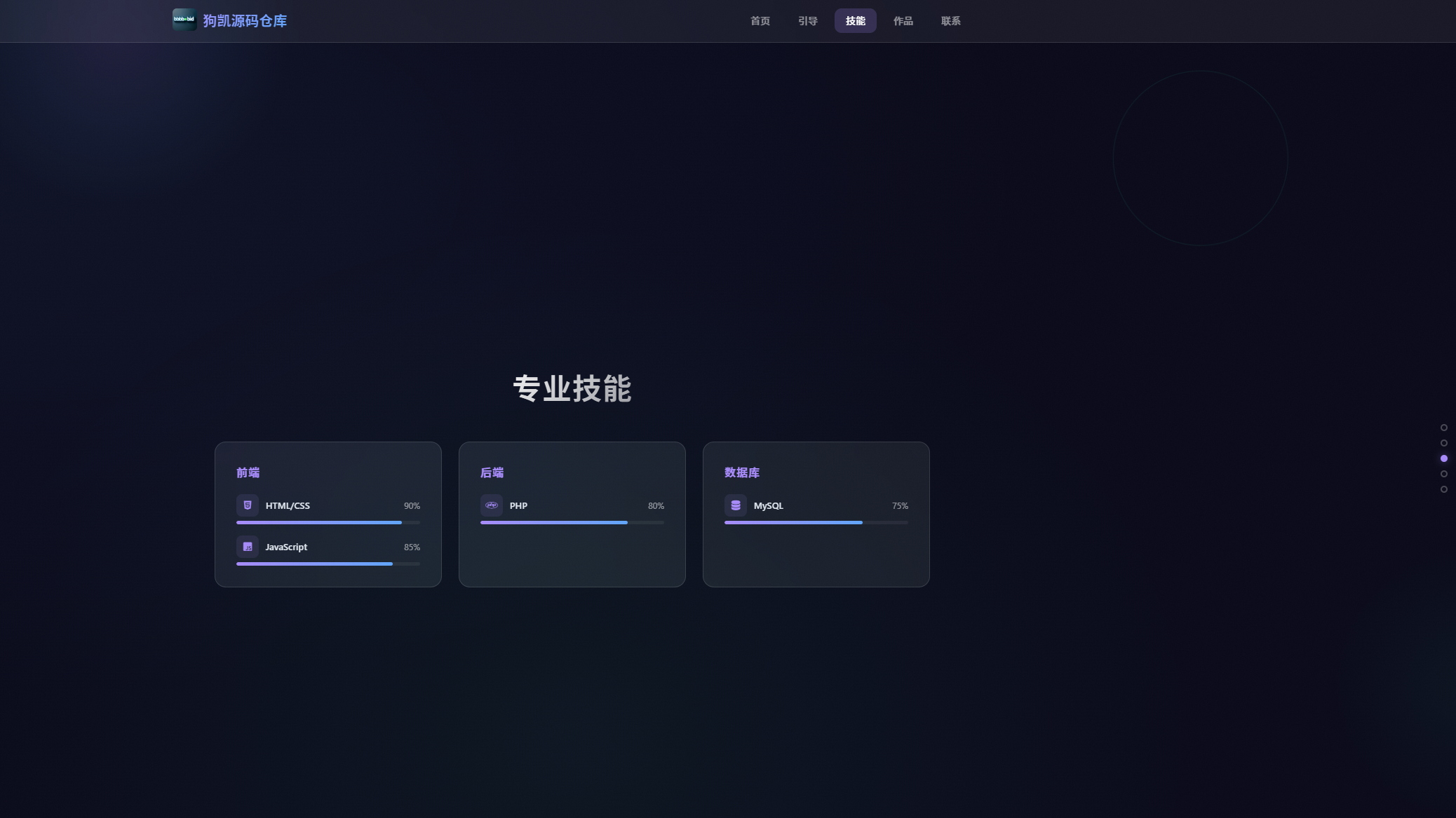
Task: Select the second side navigation dot
Action: [x=1444, y=443]
